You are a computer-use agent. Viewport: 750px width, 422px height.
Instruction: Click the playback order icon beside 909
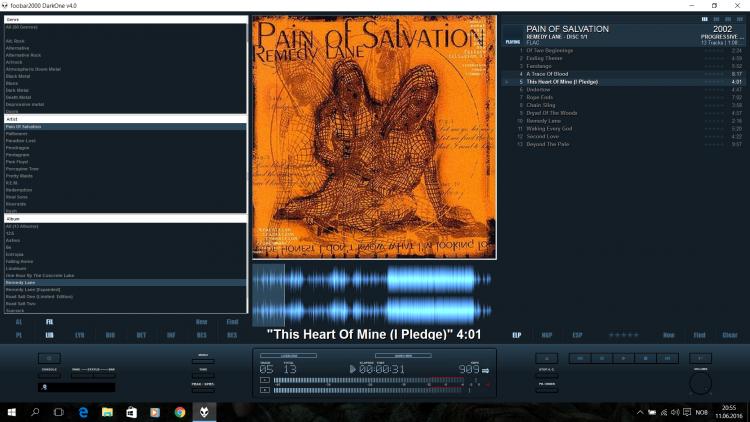click(485, 371)
